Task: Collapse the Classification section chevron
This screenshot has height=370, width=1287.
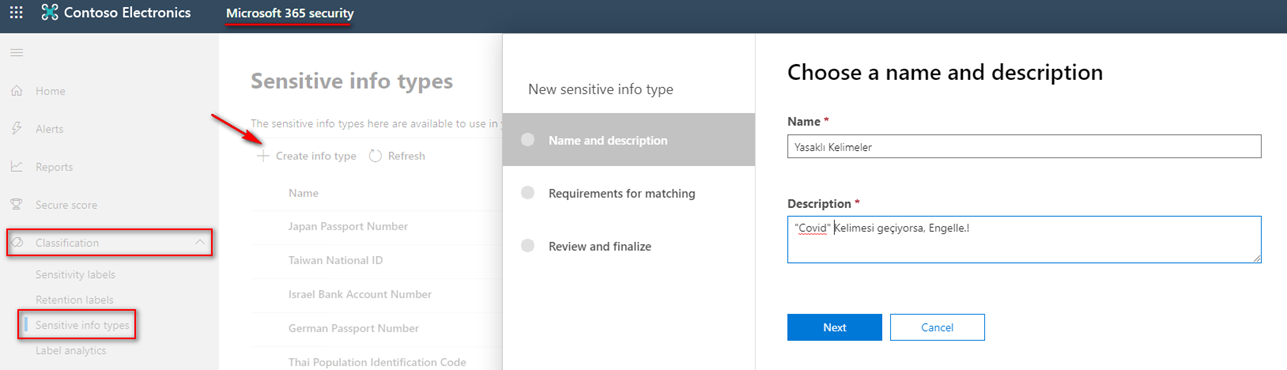Action: (200, 242)
